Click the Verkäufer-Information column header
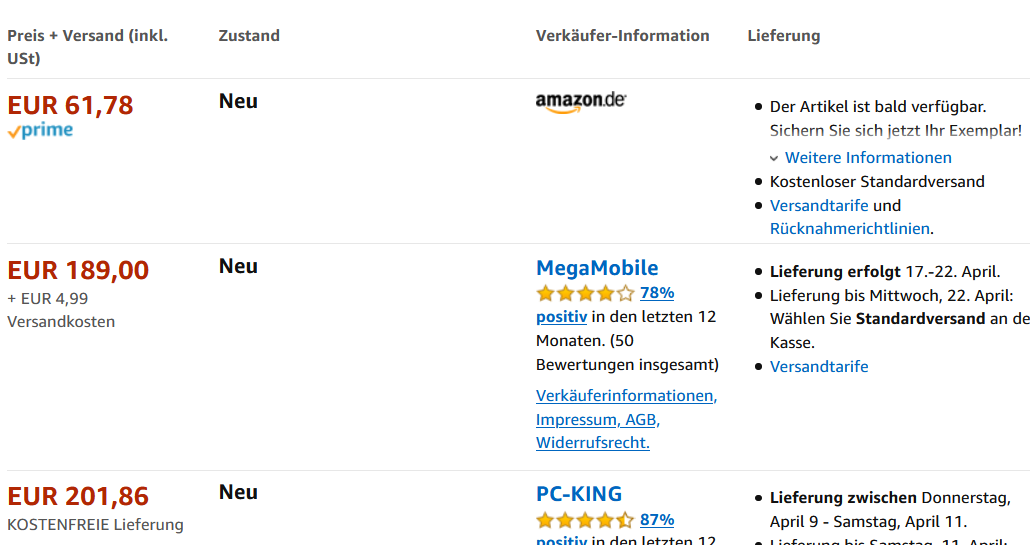 (x=622, y=36)
